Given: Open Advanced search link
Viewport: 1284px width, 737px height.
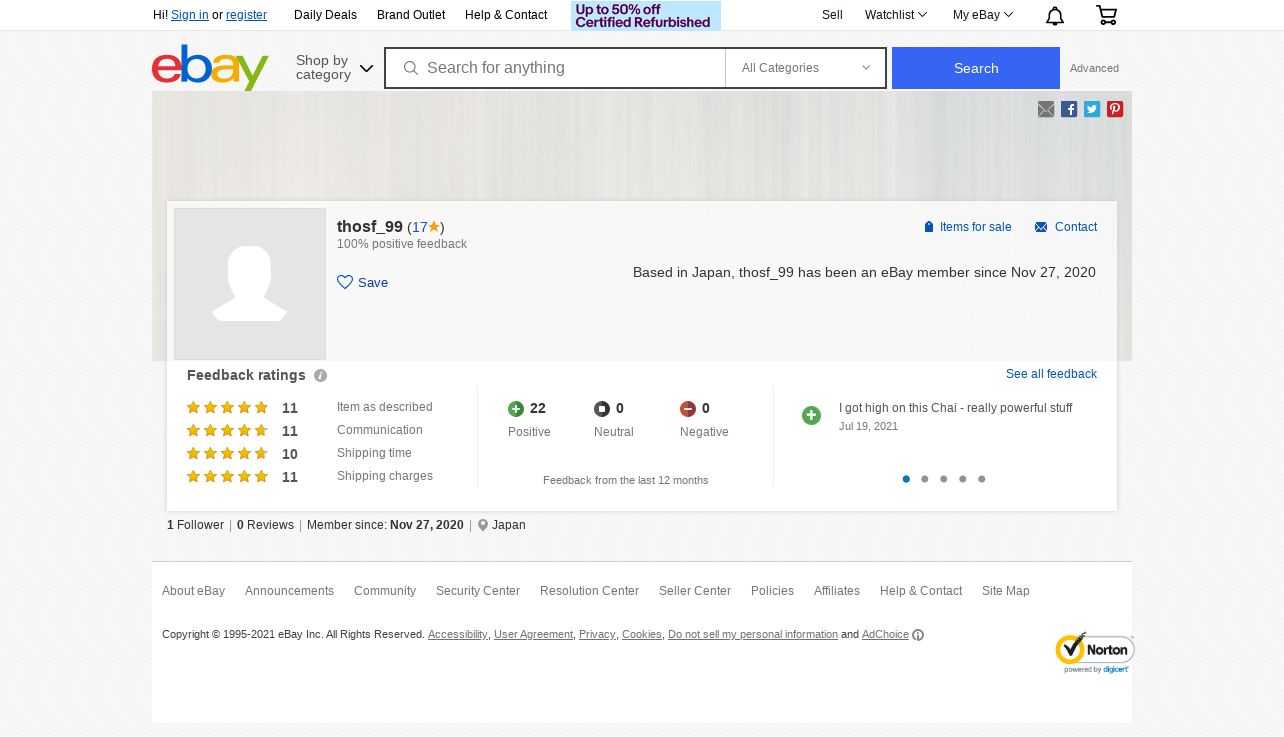Looking at the screenshot, I should coord(1094,68).
